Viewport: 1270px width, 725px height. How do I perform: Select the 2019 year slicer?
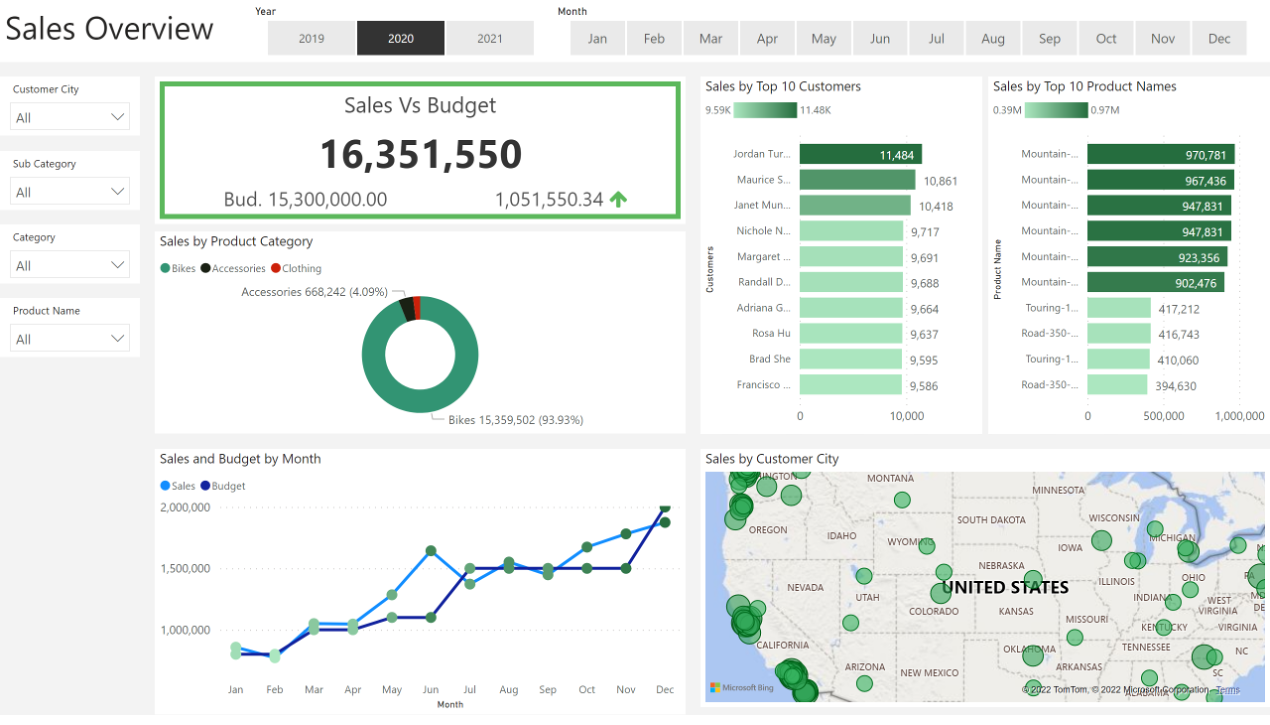pos(311,39)
